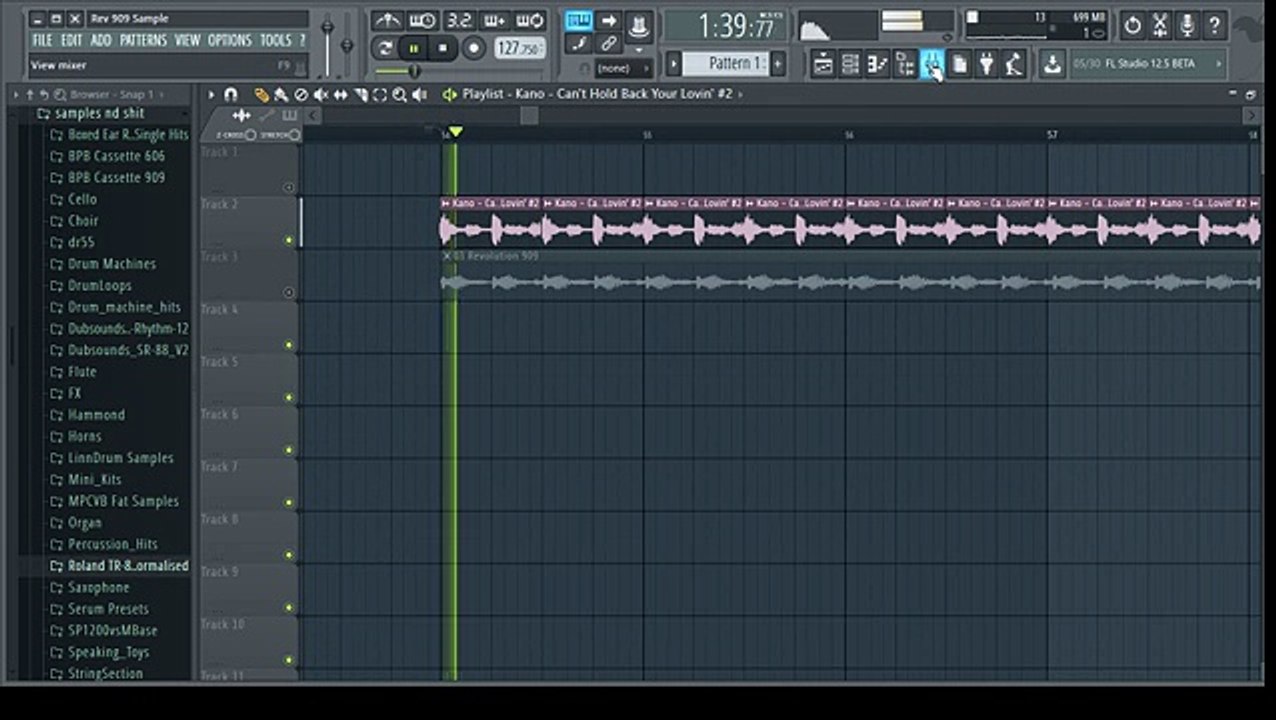
Task: Select the paint brush tool in playlist toolbar
Action: [x=281, y=95]
